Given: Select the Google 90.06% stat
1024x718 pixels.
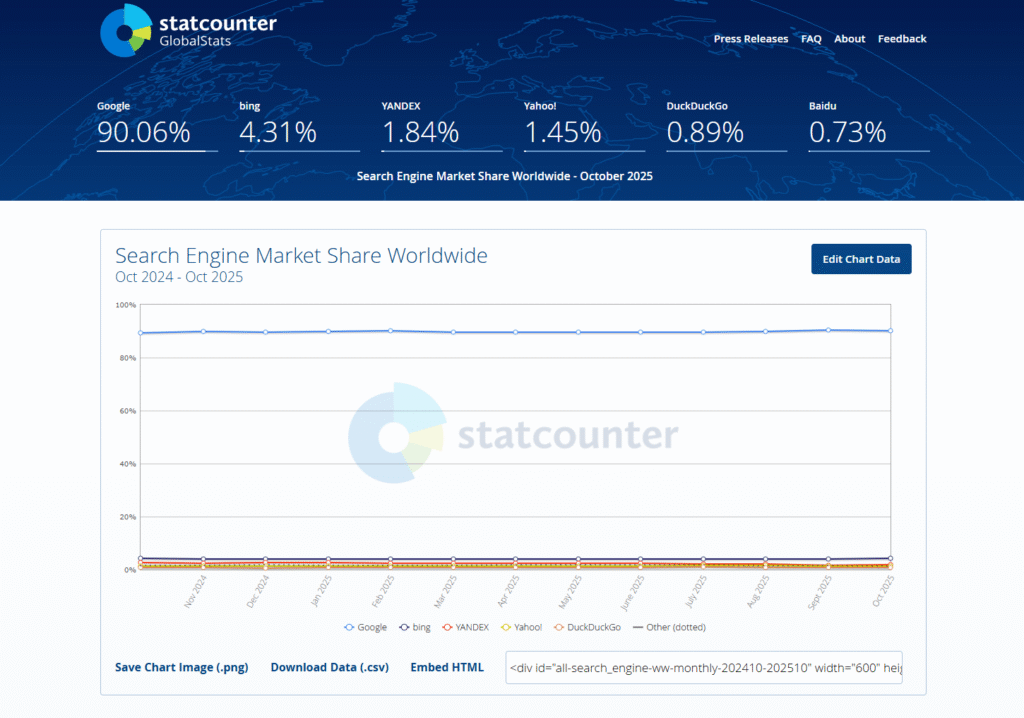Looking at the screenshot, I should 143,131.
